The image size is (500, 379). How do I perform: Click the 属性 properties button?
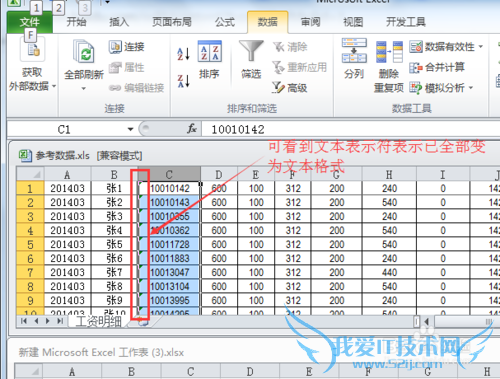pos(127,68)
